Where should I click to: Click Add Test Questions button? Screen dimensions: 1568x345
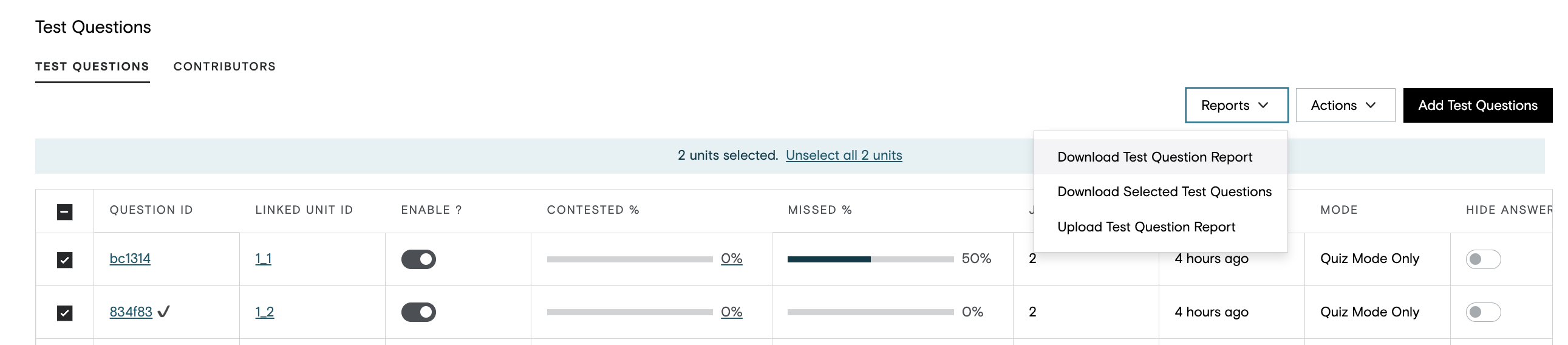[1478, 105]
